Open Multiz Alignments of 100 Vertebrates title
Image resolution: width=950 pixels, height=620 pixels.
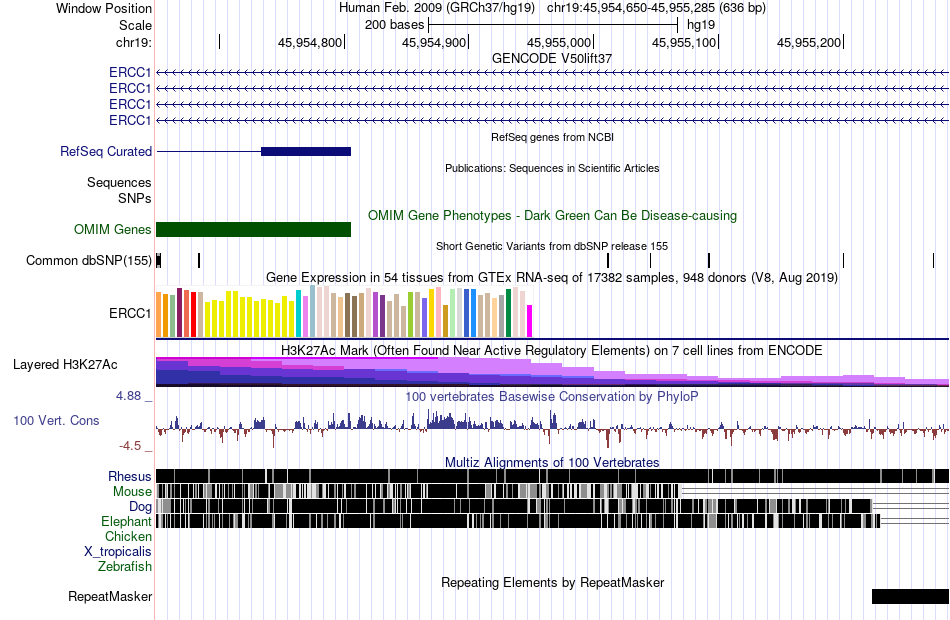tap(552, 462)
